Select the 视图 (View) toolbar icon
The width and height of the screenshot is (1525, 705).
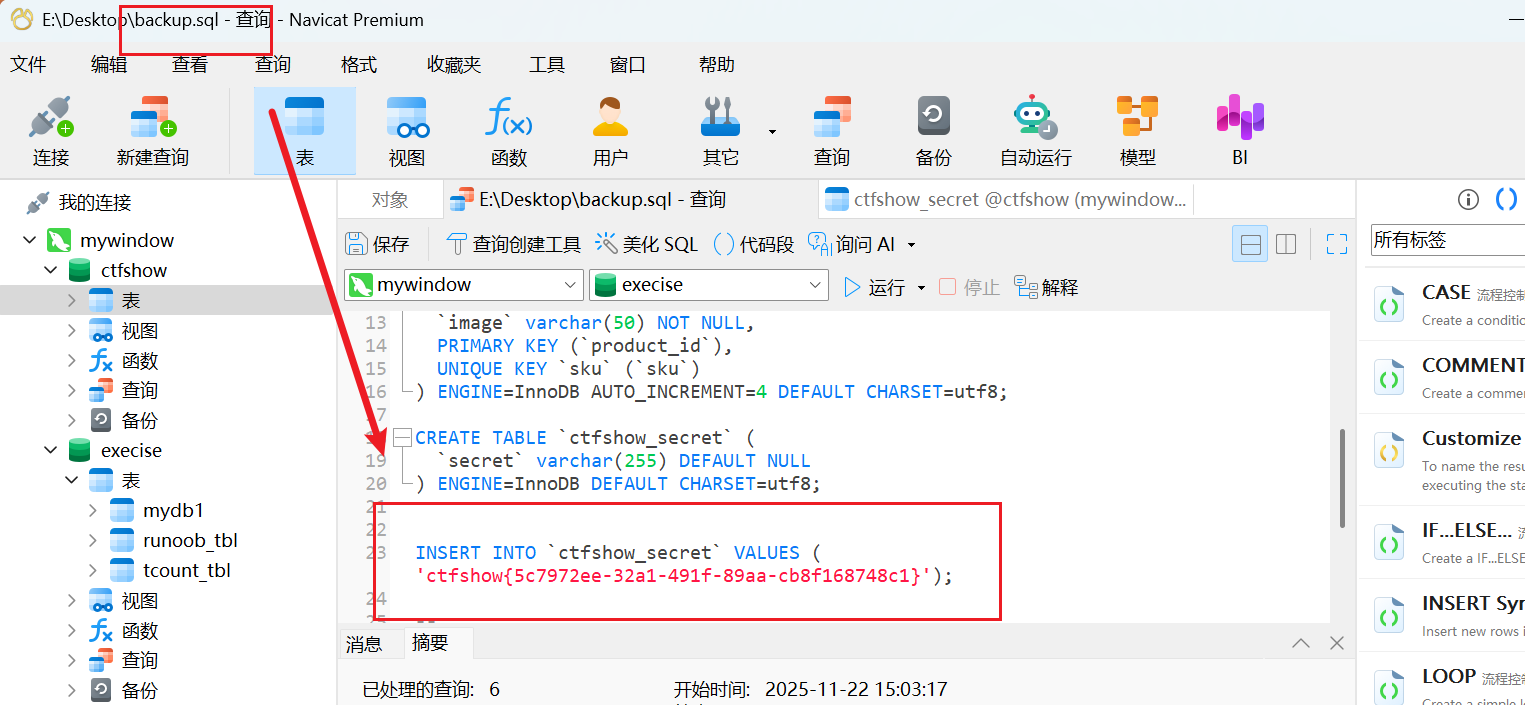(407, 131)
